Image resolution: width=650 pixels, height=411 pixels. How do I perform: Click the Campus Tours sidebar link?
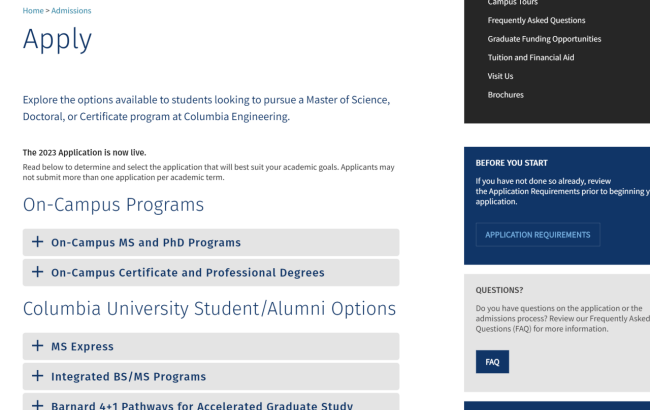coord(512,3)
